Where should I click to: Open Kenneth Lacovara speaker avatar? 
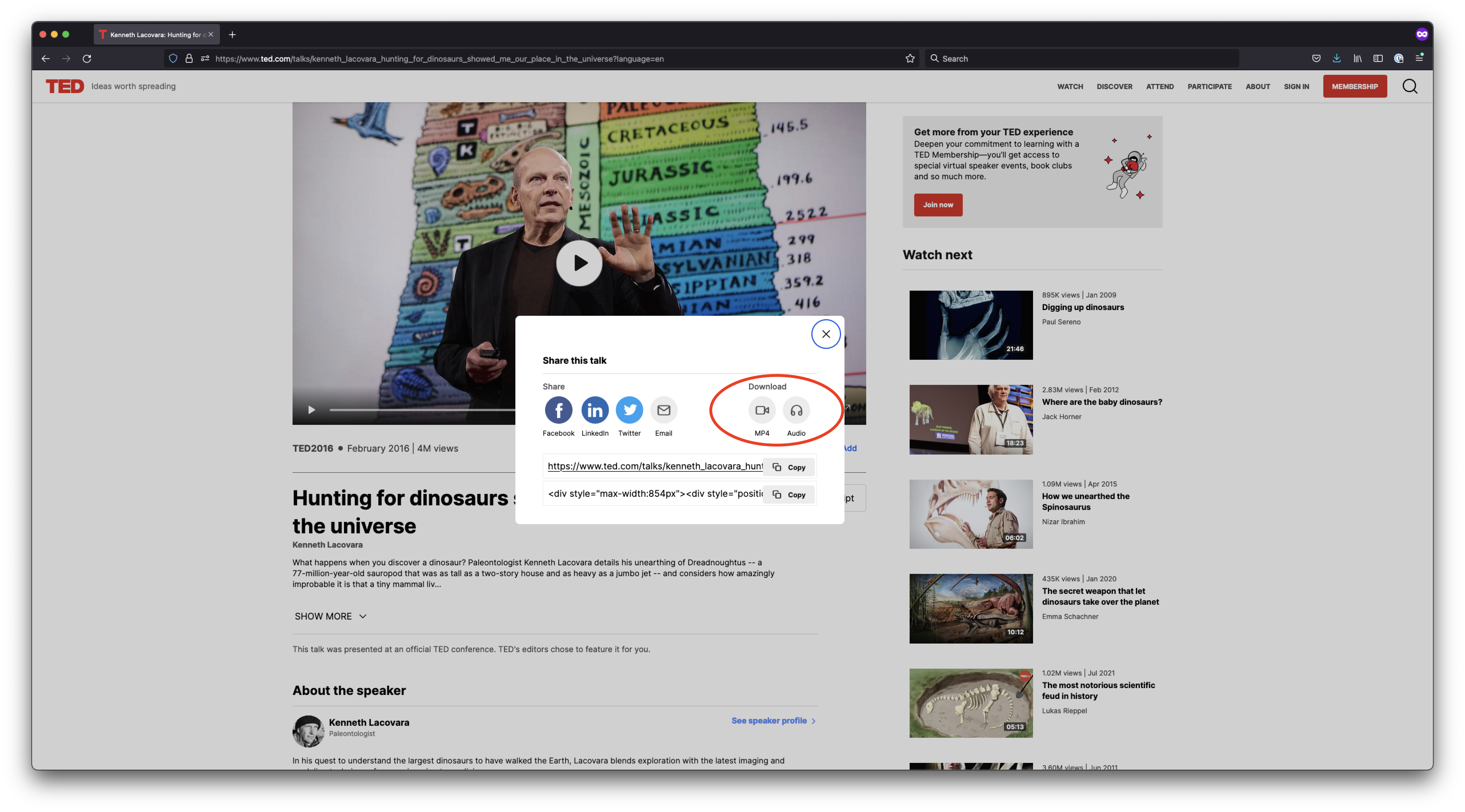(308, 731)
